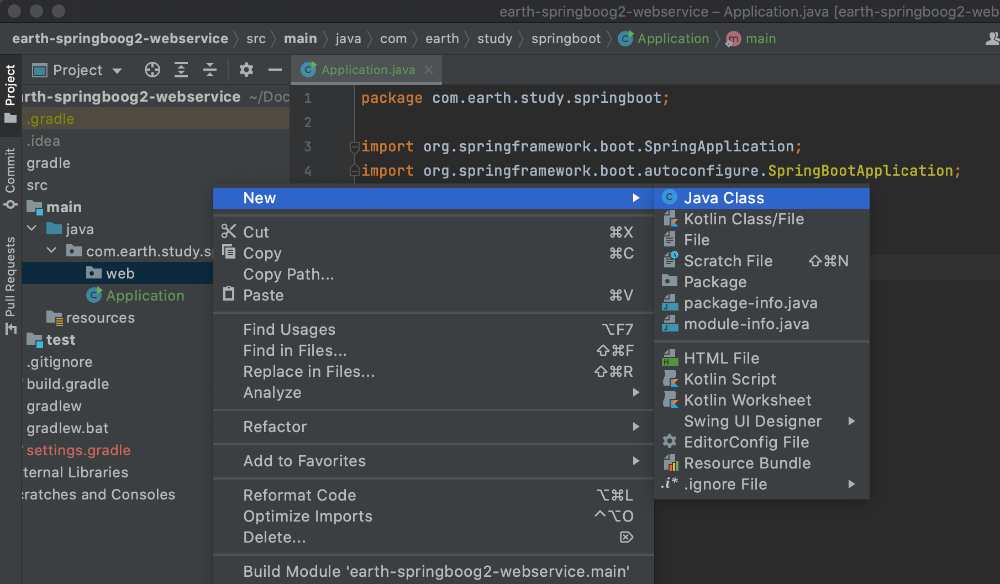Choose New in the context menu
The height and width of the screenshot is (584, 1000).
click(x=433, y=198)
